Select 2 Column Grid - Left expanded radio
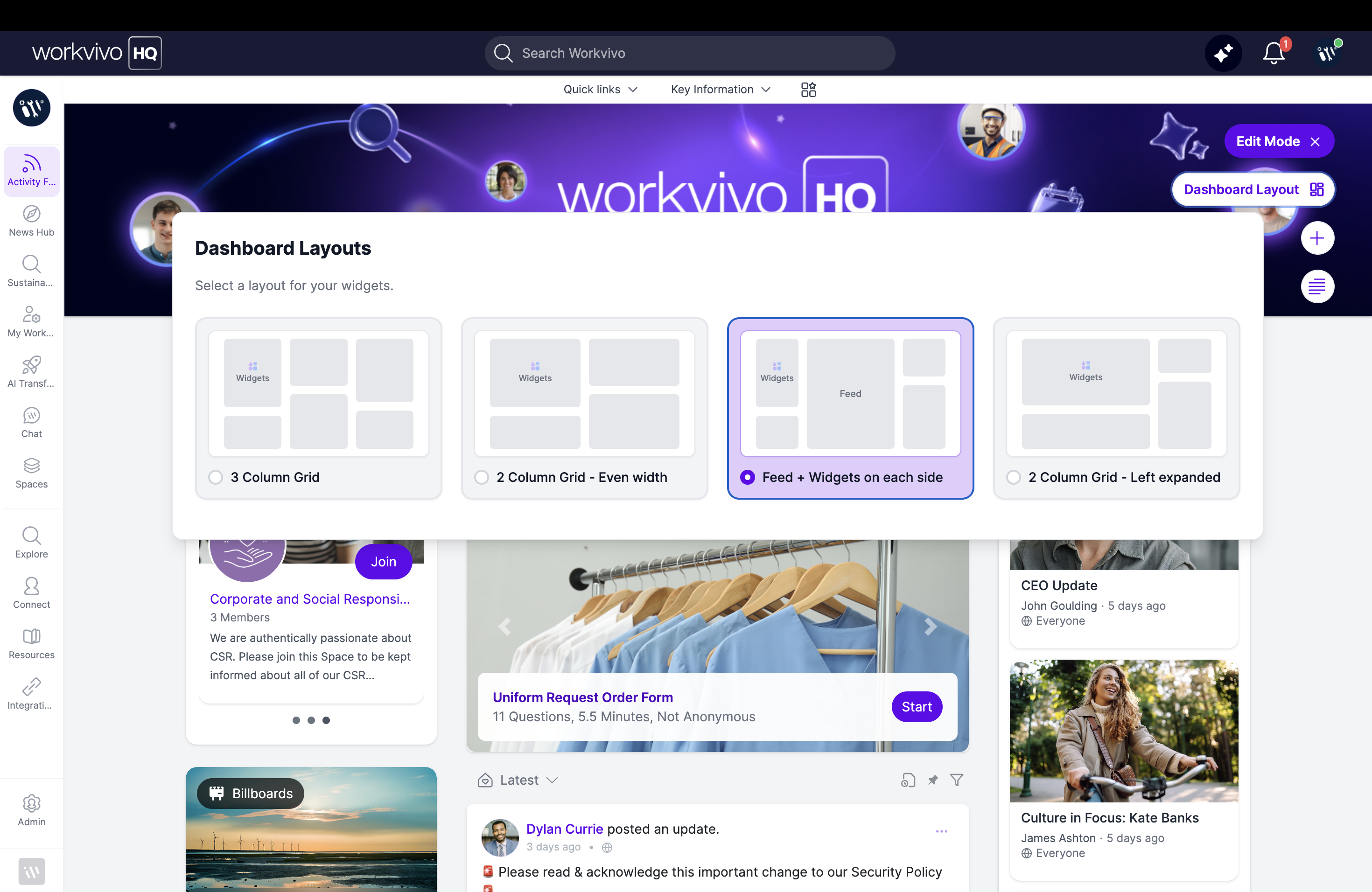 [x=1014, y=477]
